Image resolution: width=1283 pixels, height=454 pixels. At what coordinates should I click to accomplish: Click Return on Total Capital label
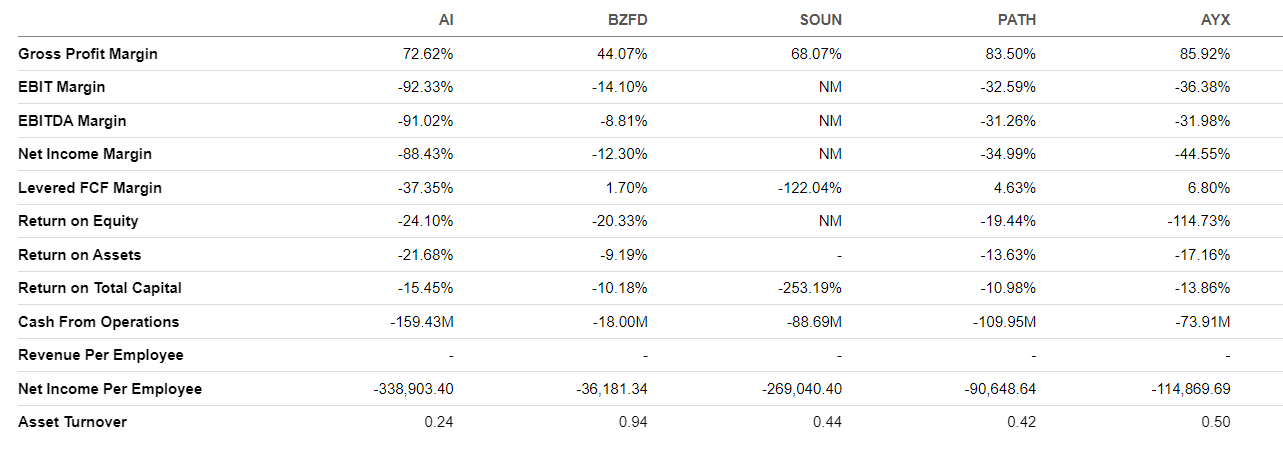point(100,288)
